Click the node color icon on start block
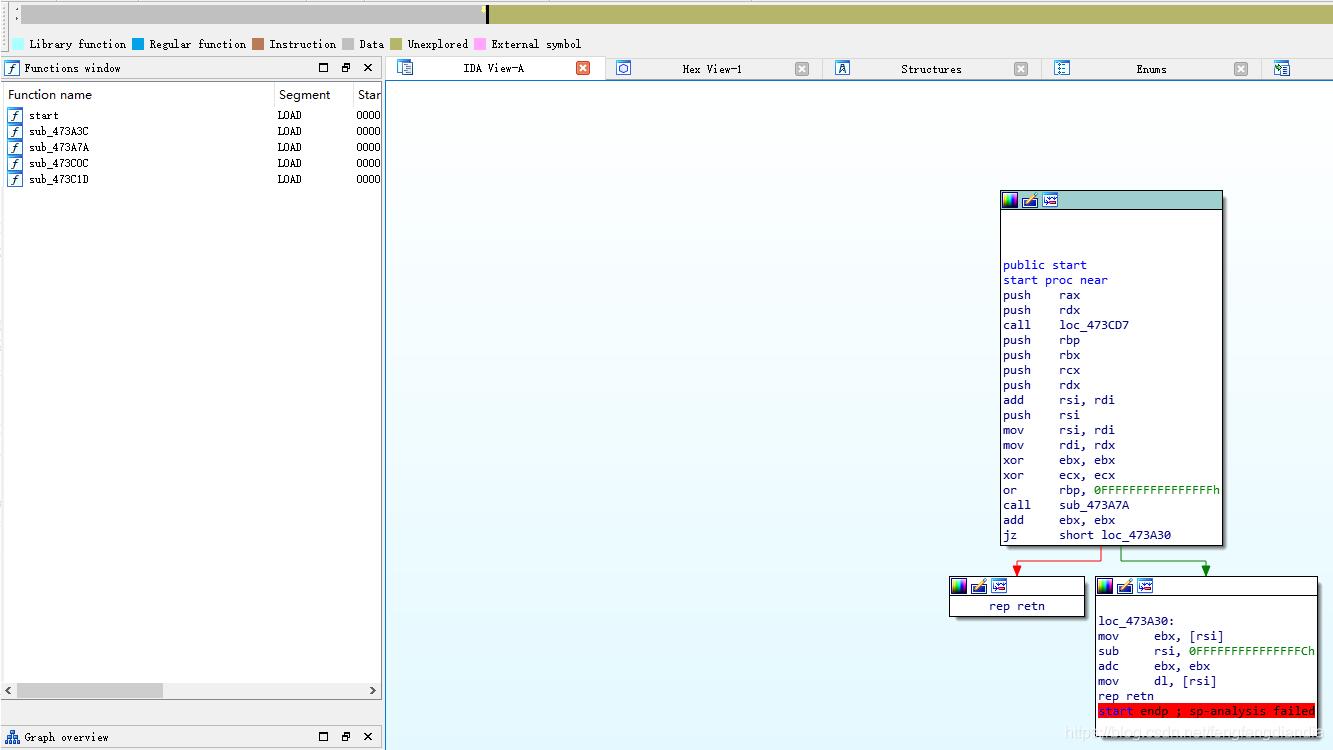The width and height of the screenshot is (1333, 750). pos(1010,200)
